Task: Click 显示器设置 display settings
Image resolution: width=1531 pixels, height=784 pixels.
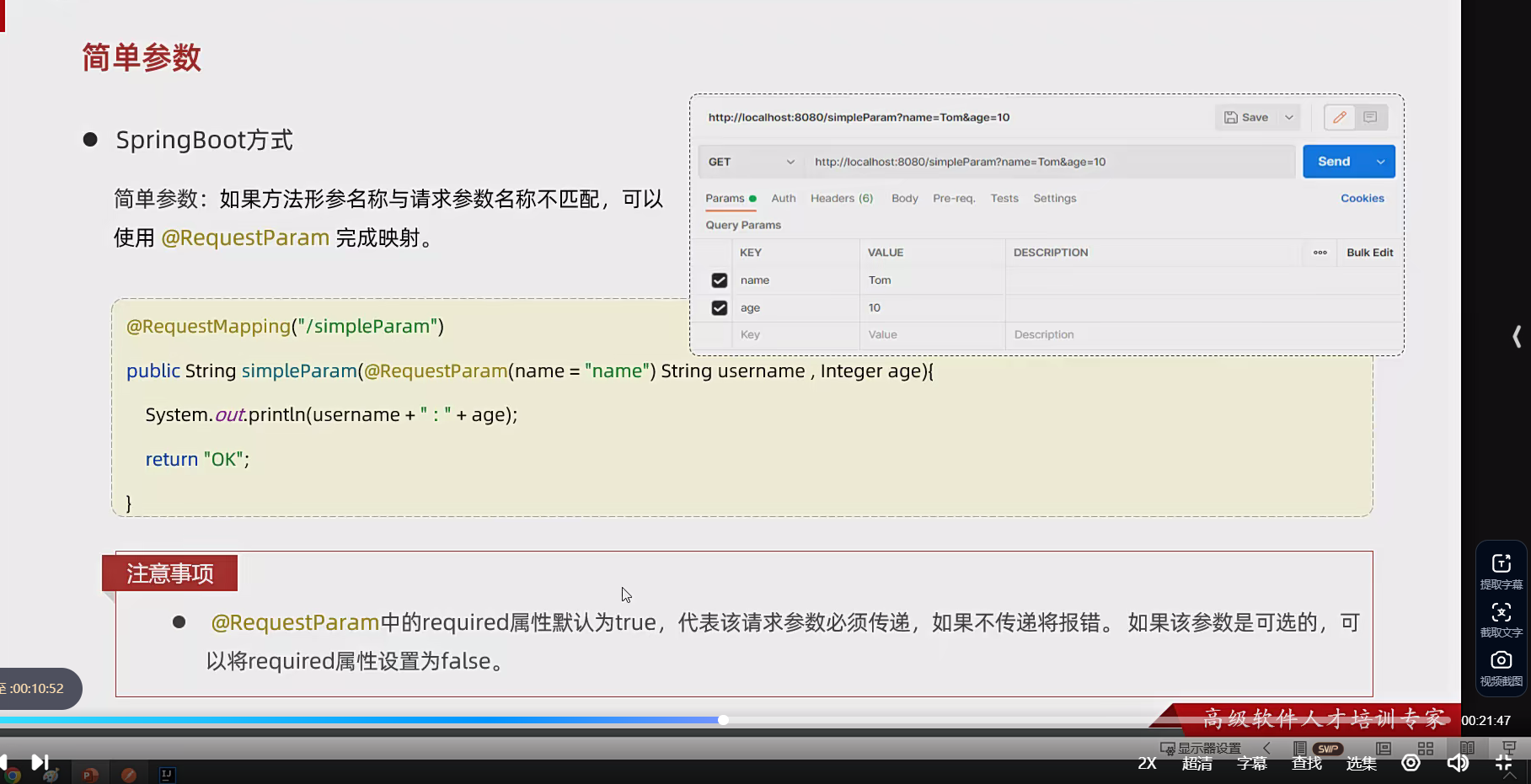Action: click(1201, 749)
